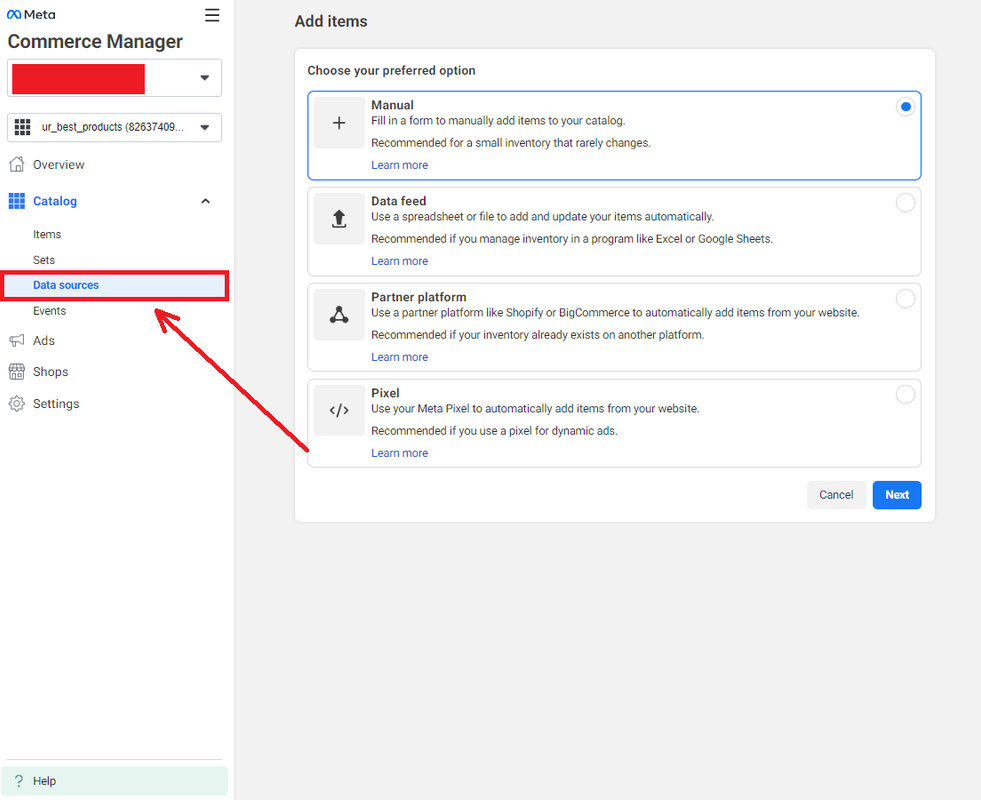
Task: Open Sets under Catalog
Action: coord(44,260)
